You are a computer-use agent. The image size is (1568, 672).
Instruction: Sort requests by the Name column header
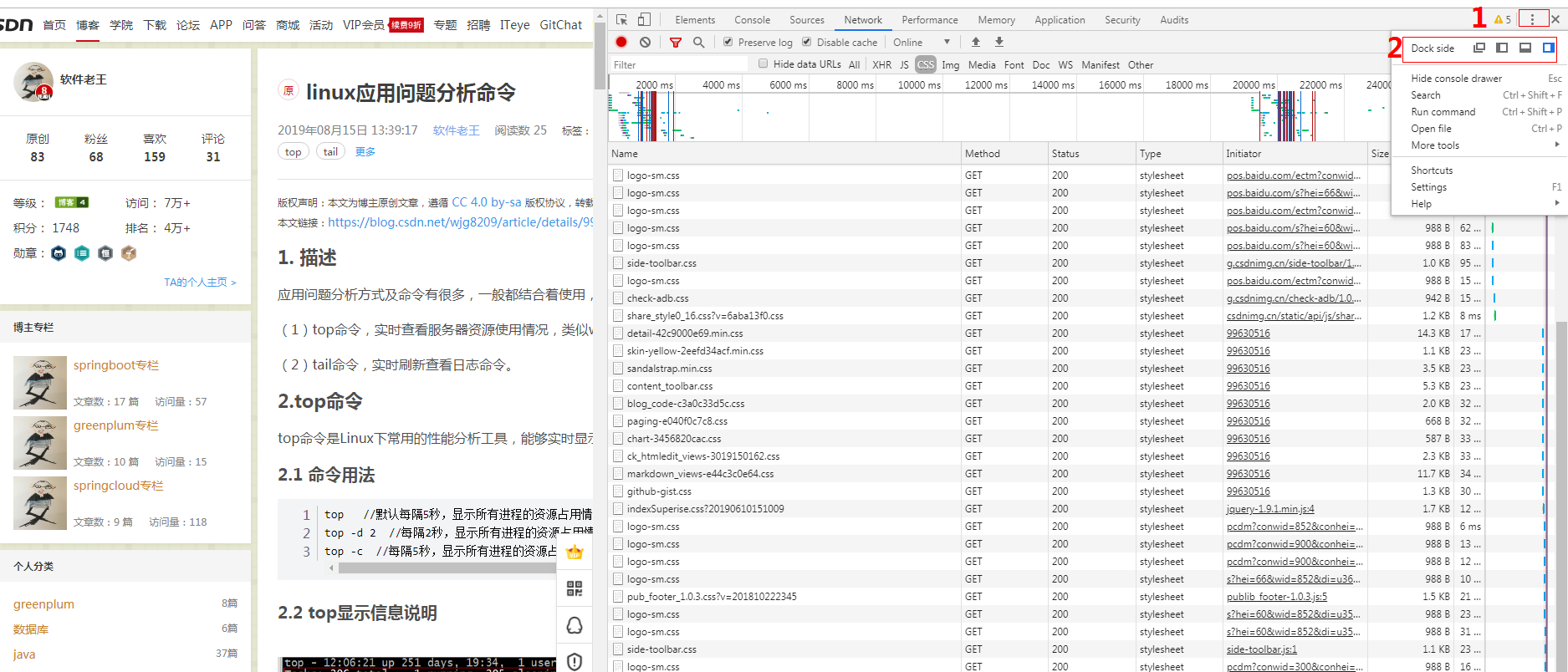[x=784, y=154]
